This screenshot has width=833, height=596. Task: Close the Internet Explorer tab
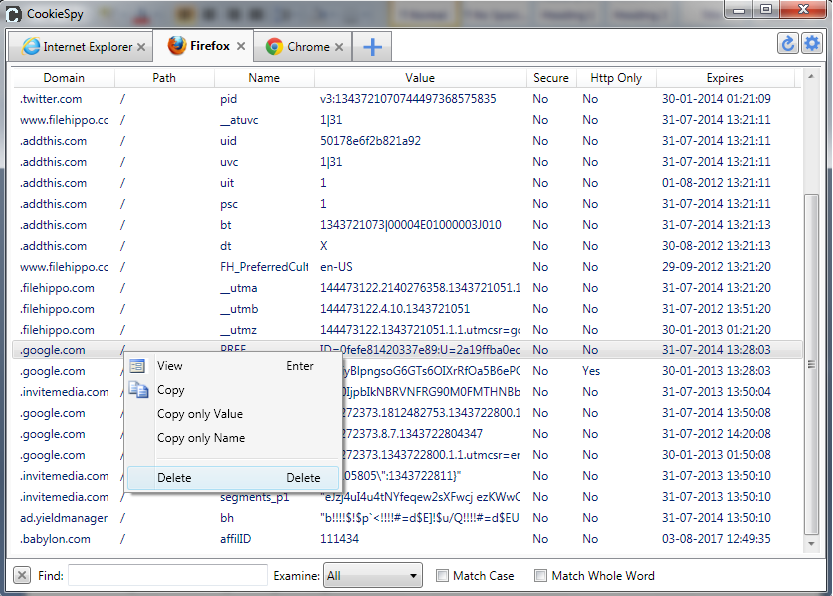[141, 47]
